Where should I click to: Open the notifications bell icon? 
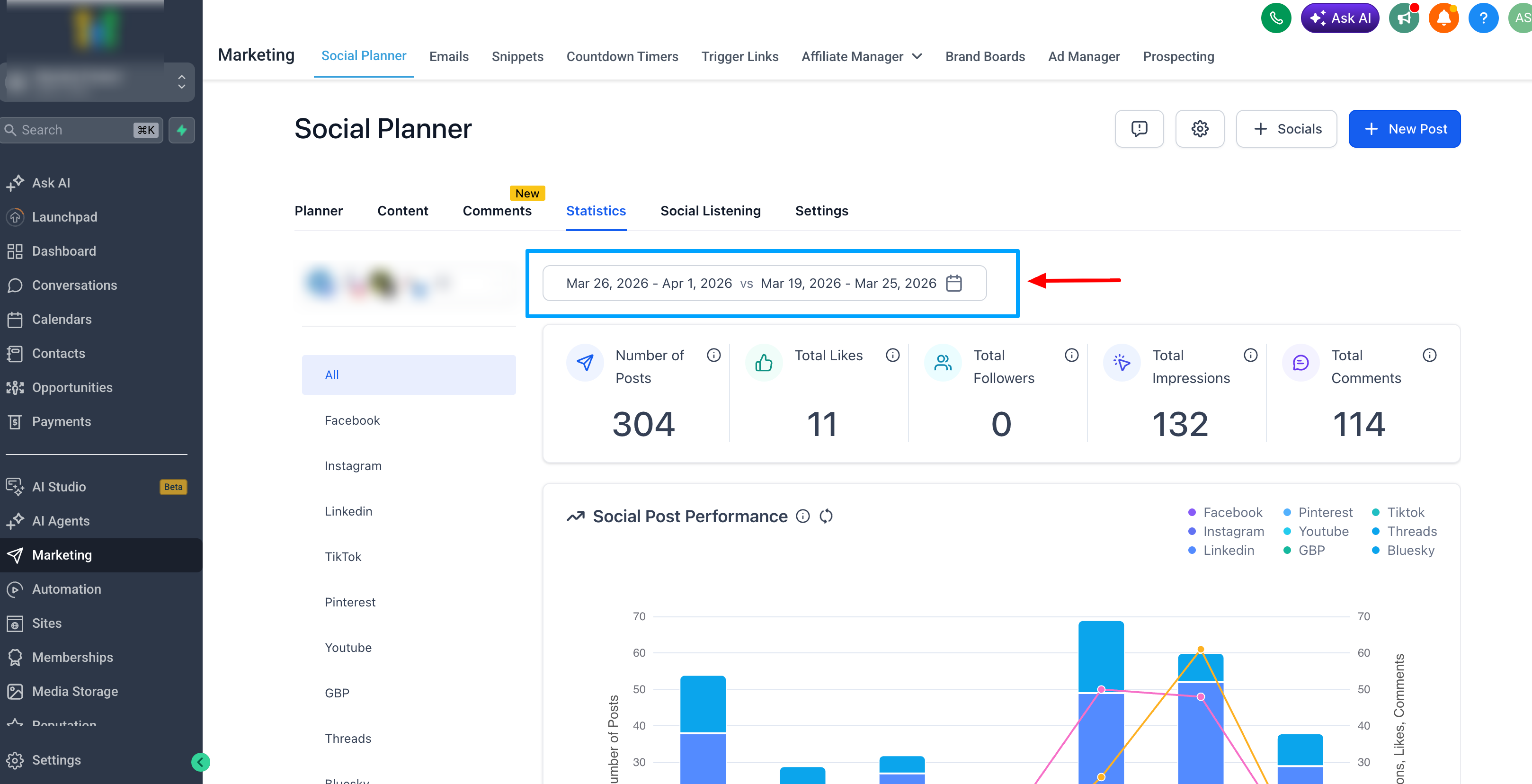1443,18
